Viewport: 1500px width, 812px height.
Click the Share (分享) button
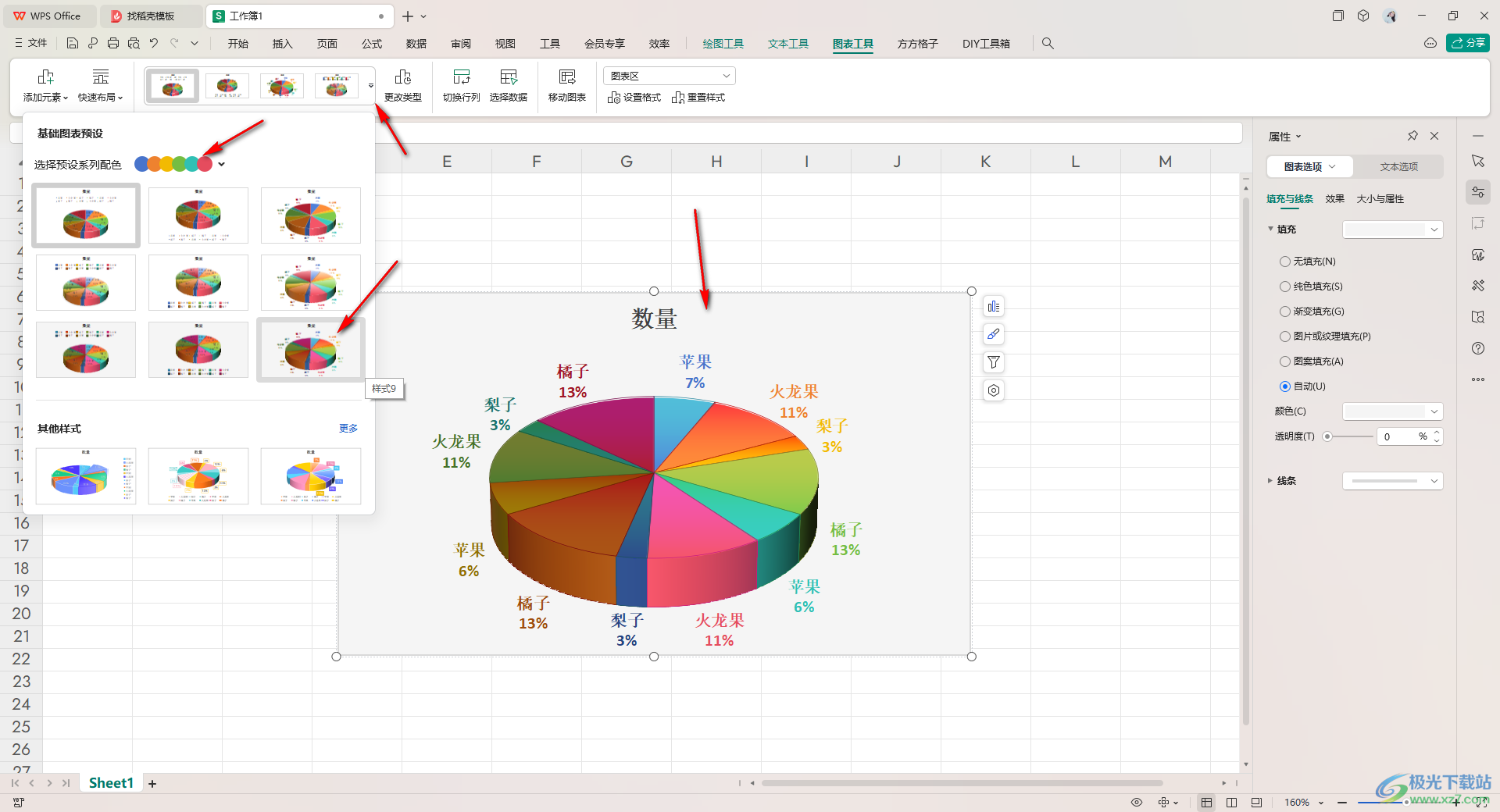pos(1468,43)
